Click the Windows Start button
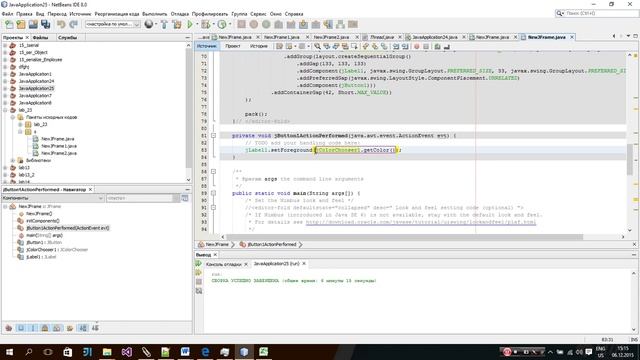The height and width of the screenshot is (360, 640). pos(9,351)
